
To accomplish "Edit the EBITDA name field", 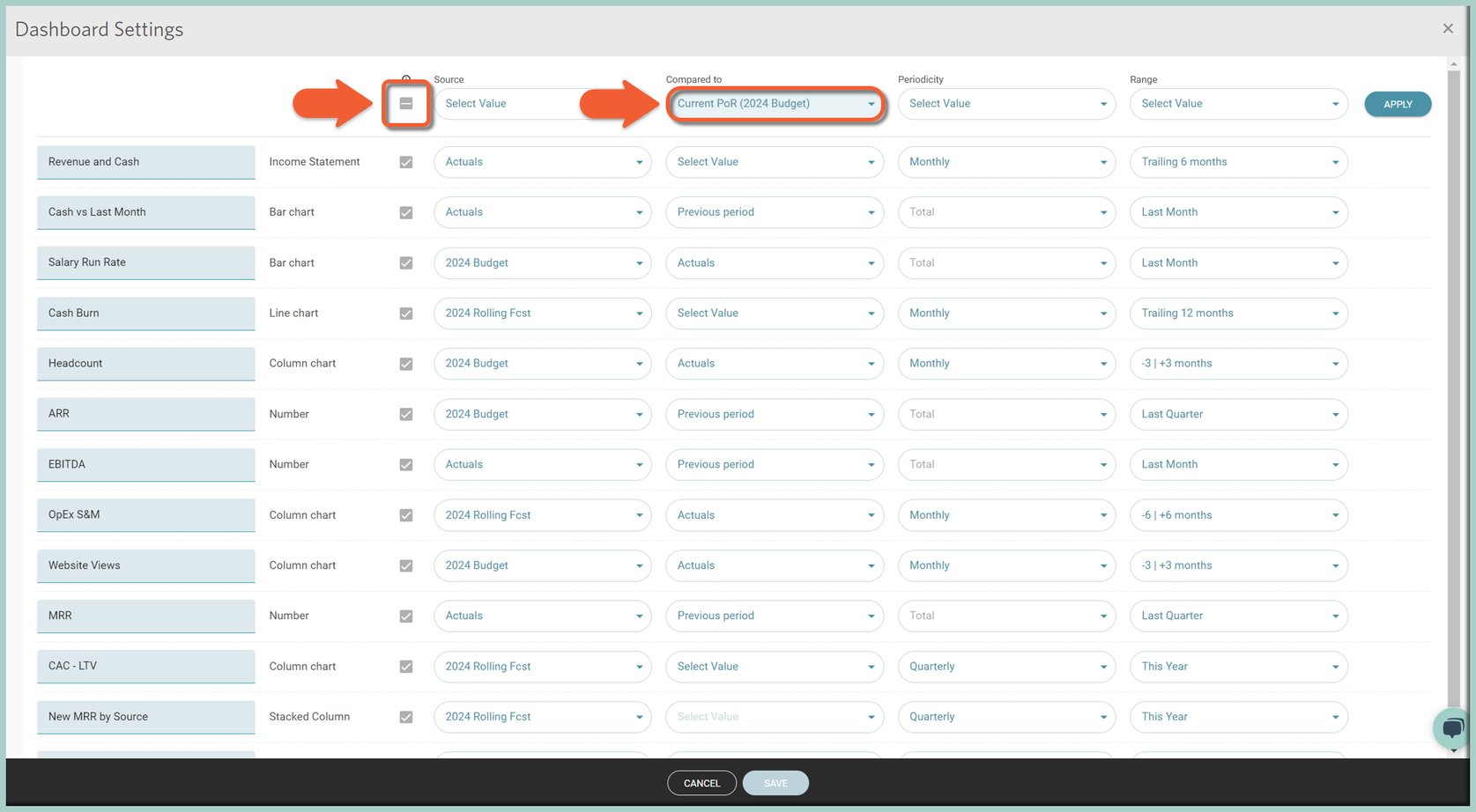I will click(x=146, y=465).
